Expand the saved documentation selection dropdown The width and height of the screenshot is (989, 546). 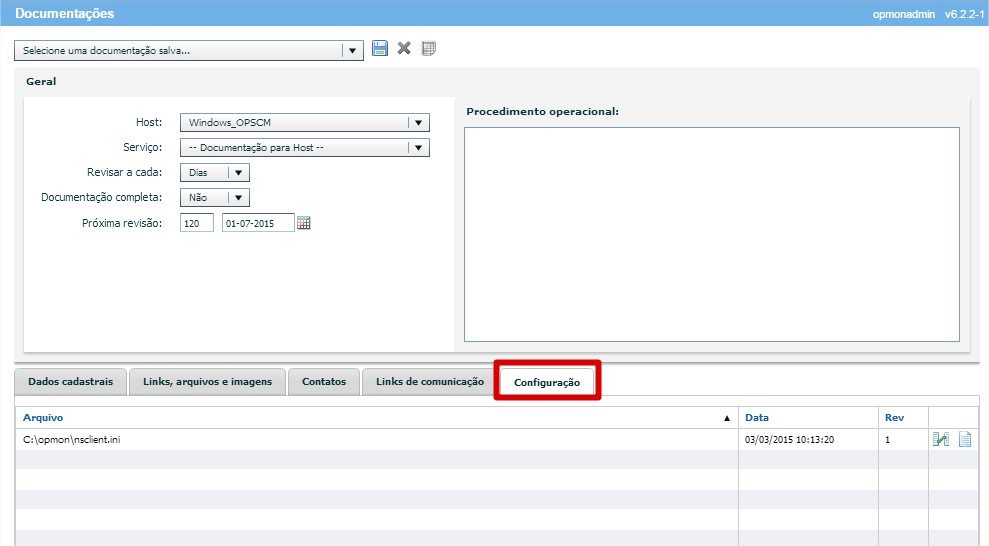click(352, 51)
